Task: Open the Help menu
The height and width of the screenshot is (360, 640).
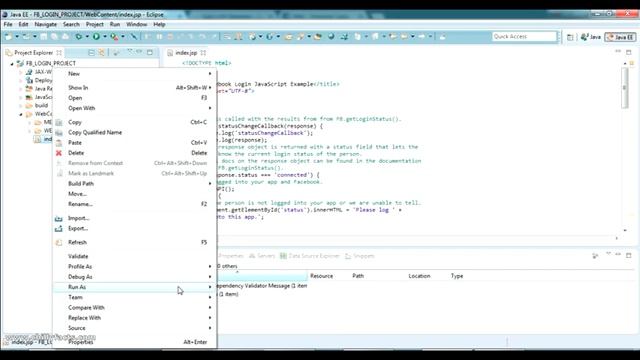Action: [x=159, y=24]
